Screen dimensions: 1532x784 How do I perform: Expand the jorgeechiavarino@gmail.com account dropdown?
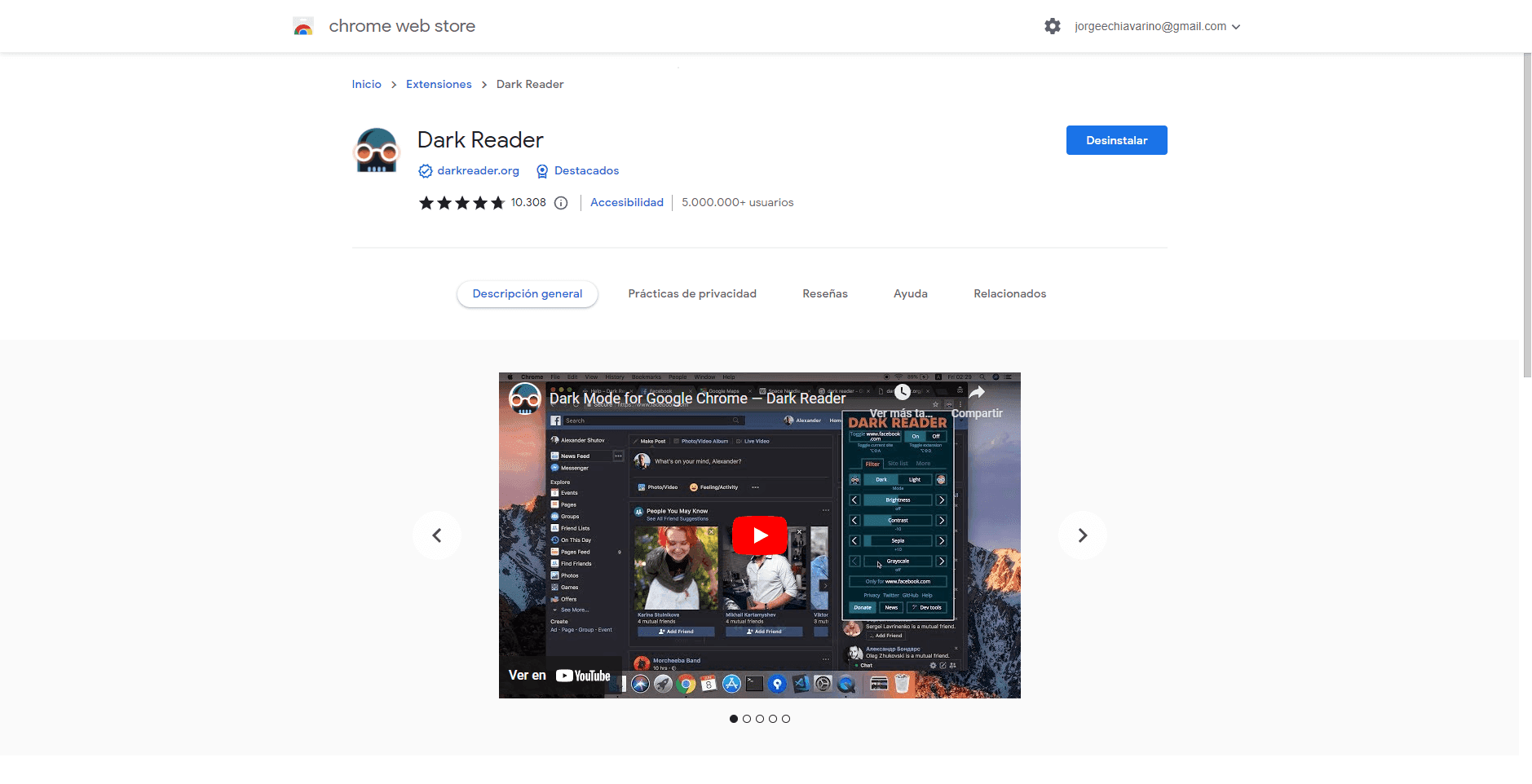coord(1158,26)
